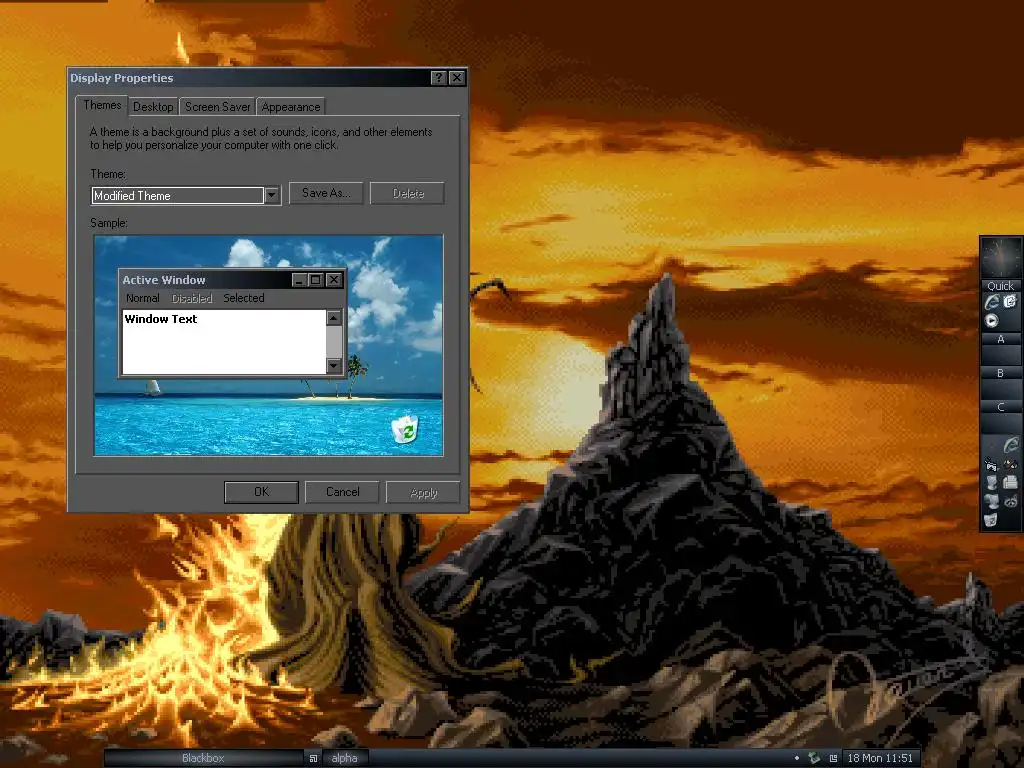Click 'Normal' in Active Window sample

142,298
